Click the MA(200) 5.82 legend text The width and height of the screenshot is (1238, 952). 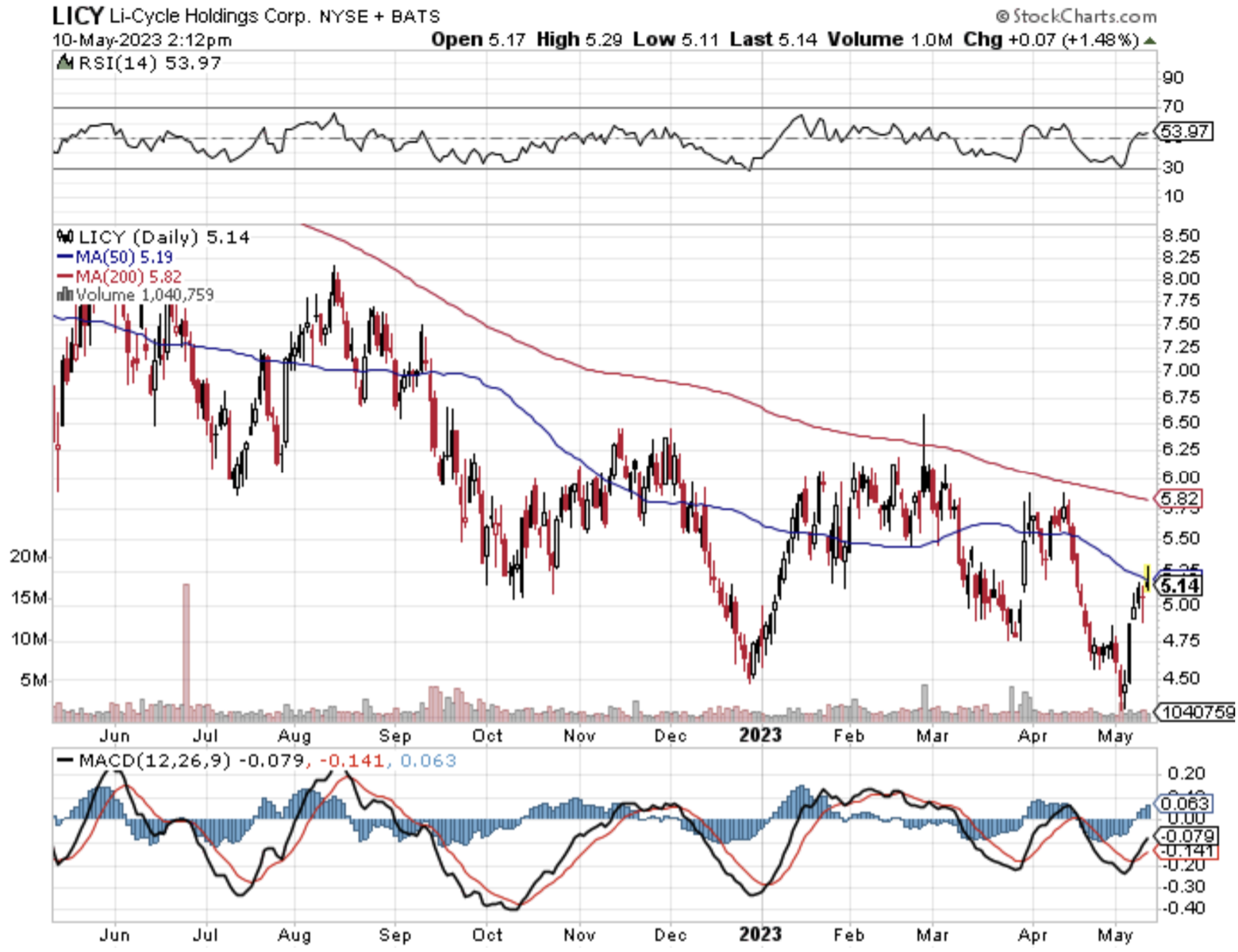(x=129, y=276)
